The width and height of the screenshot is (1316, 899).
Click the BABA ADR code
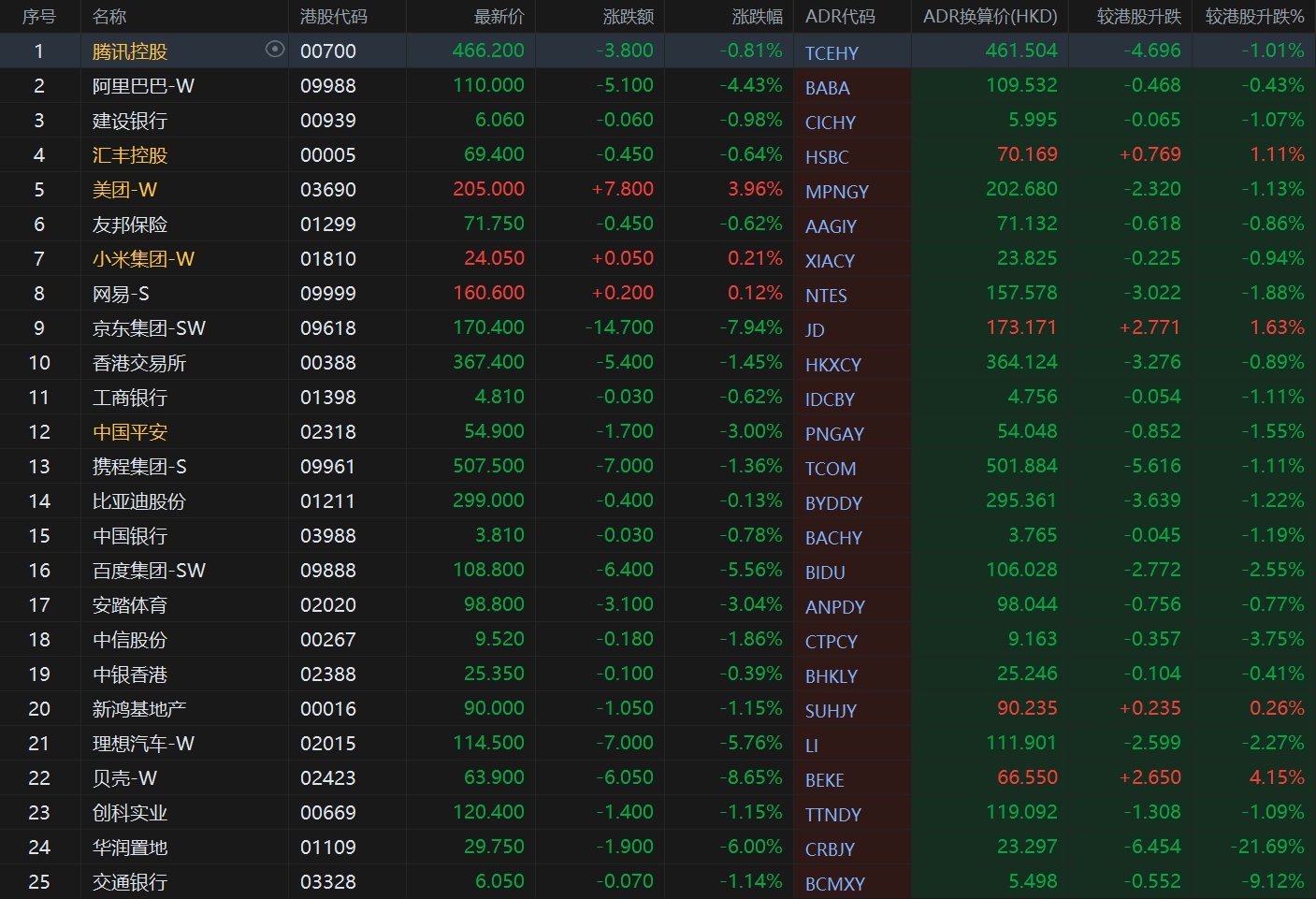pos(828,88)
